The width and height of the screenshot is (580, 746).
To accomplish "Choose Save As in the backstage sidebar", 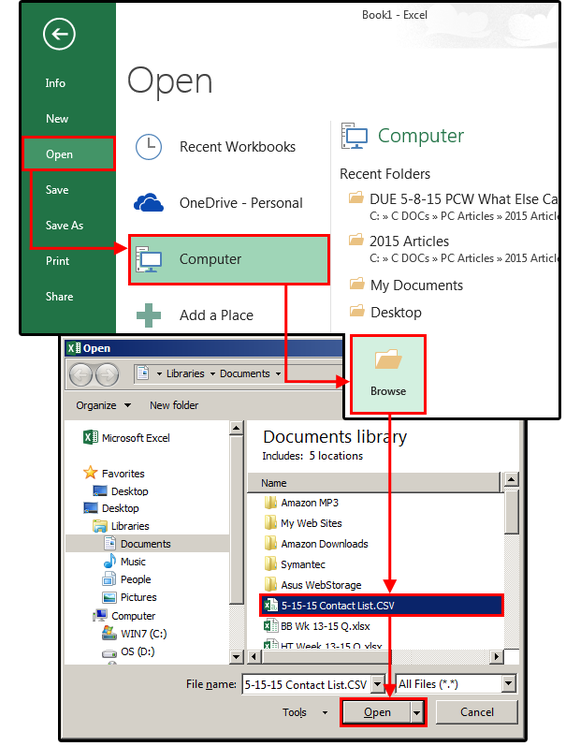I will click(x=64, y=226).
